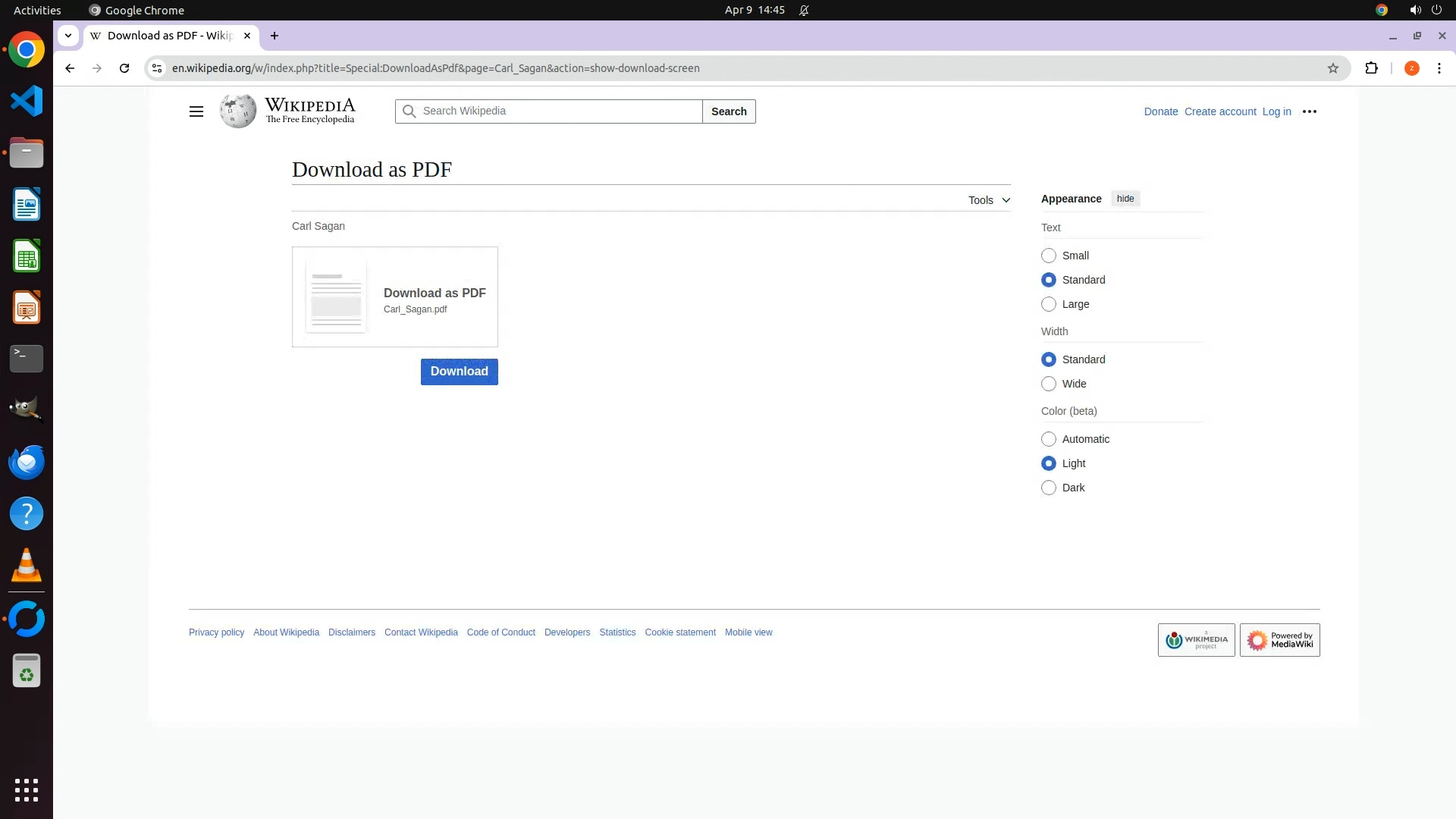Hide the Appearance panel

(x=1125, y=199)
